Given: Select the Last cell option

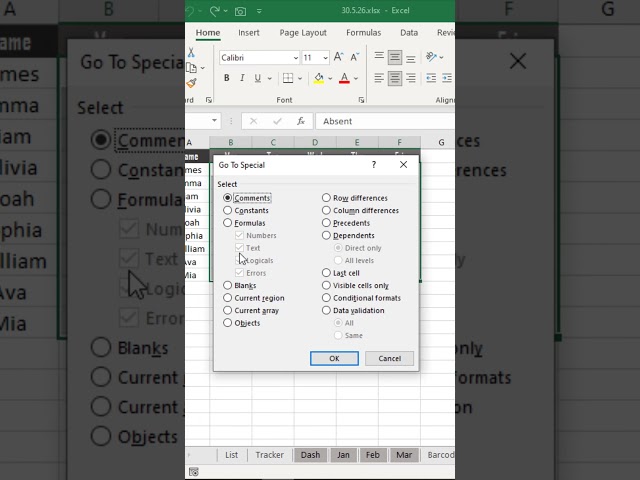Looking at the screenshot, I should click(x=326, y=273).
